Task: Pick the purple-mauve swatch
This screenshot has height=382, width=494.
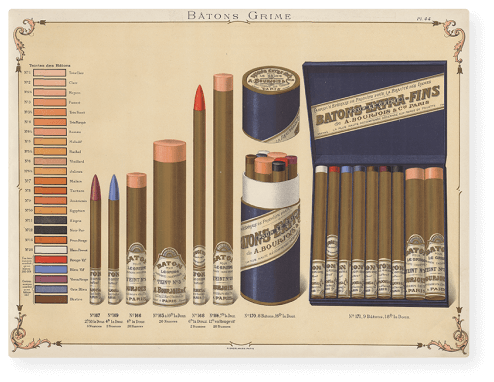Action: 51,279
